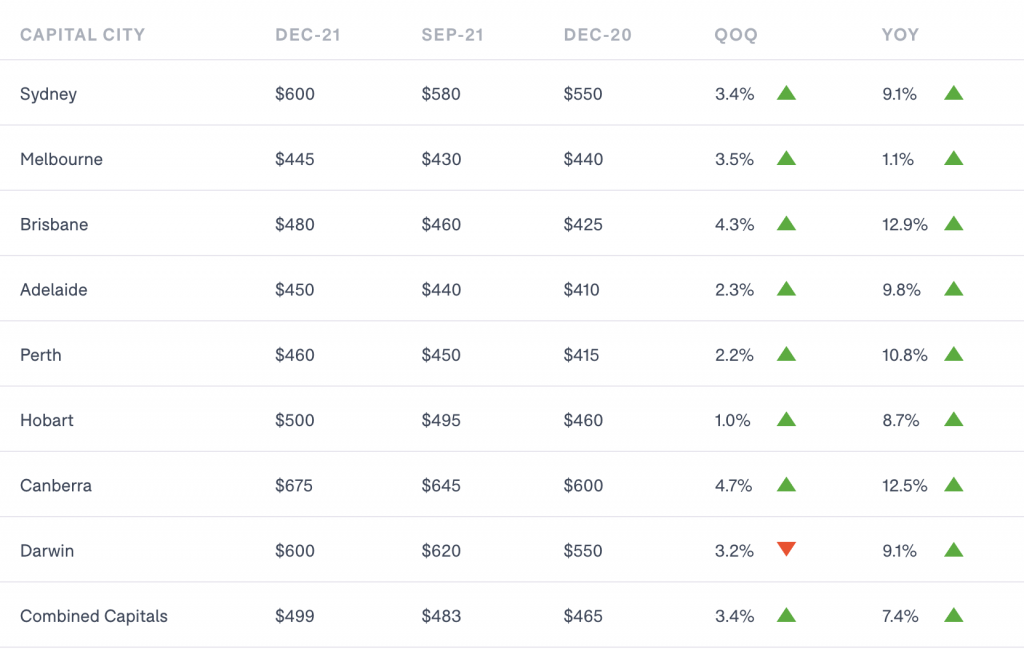
Task: Select the Combined Capitals row label
Action: [x=93, y=616]
